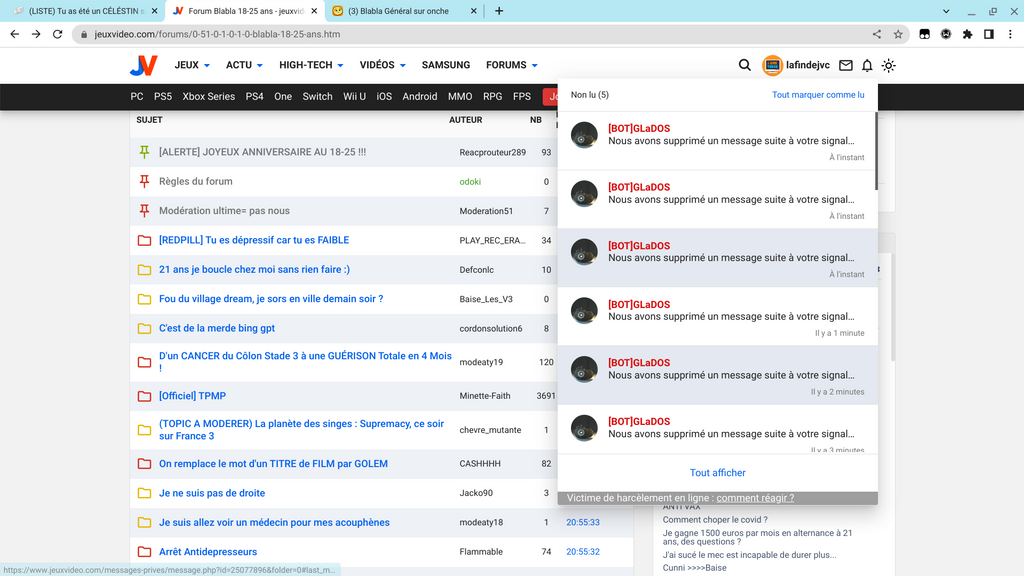Click the lafindejvc profile avatar

coord(772,65)
